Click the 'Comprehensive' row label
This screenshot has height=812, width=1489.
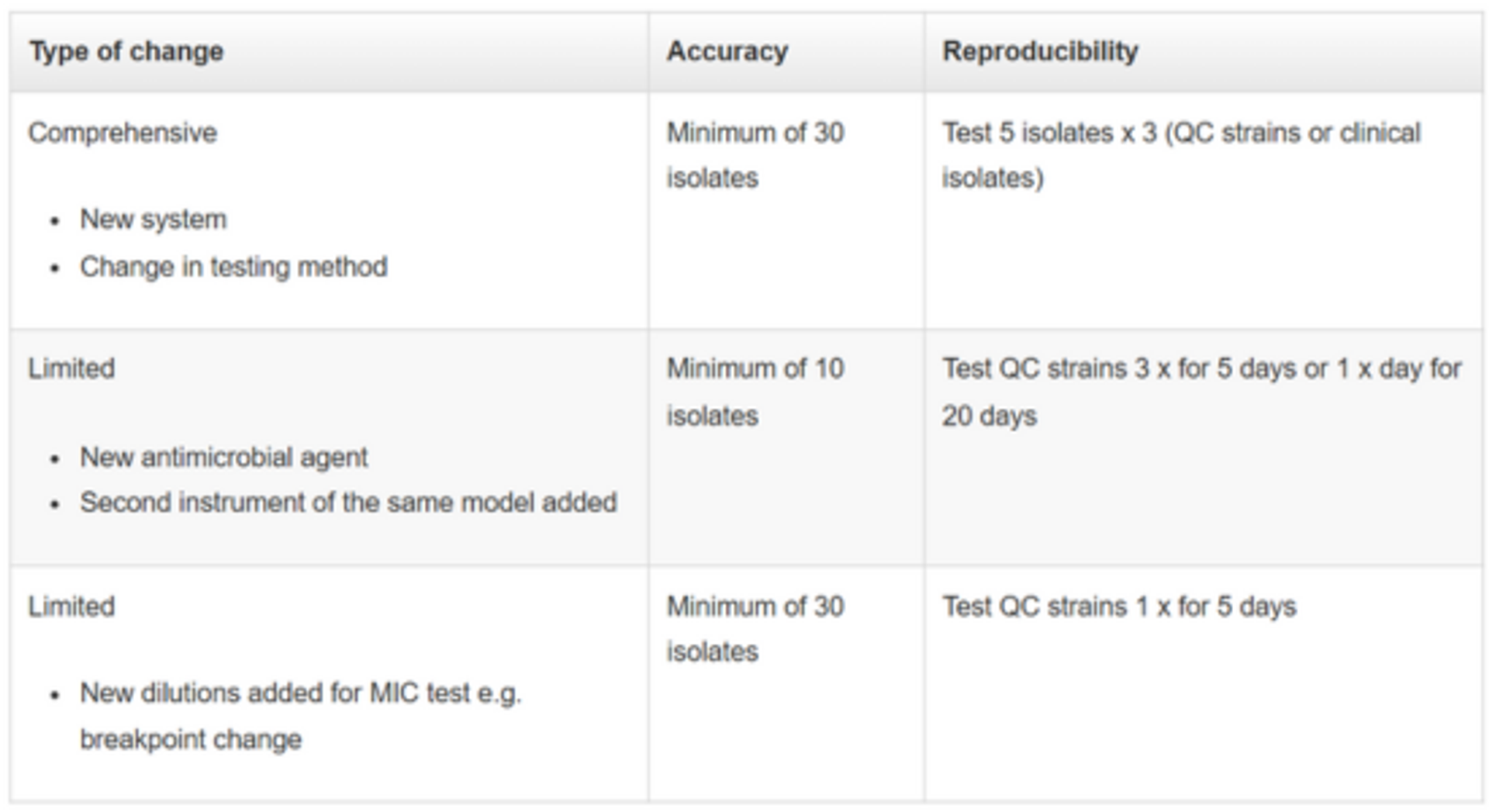pos(123,133)
